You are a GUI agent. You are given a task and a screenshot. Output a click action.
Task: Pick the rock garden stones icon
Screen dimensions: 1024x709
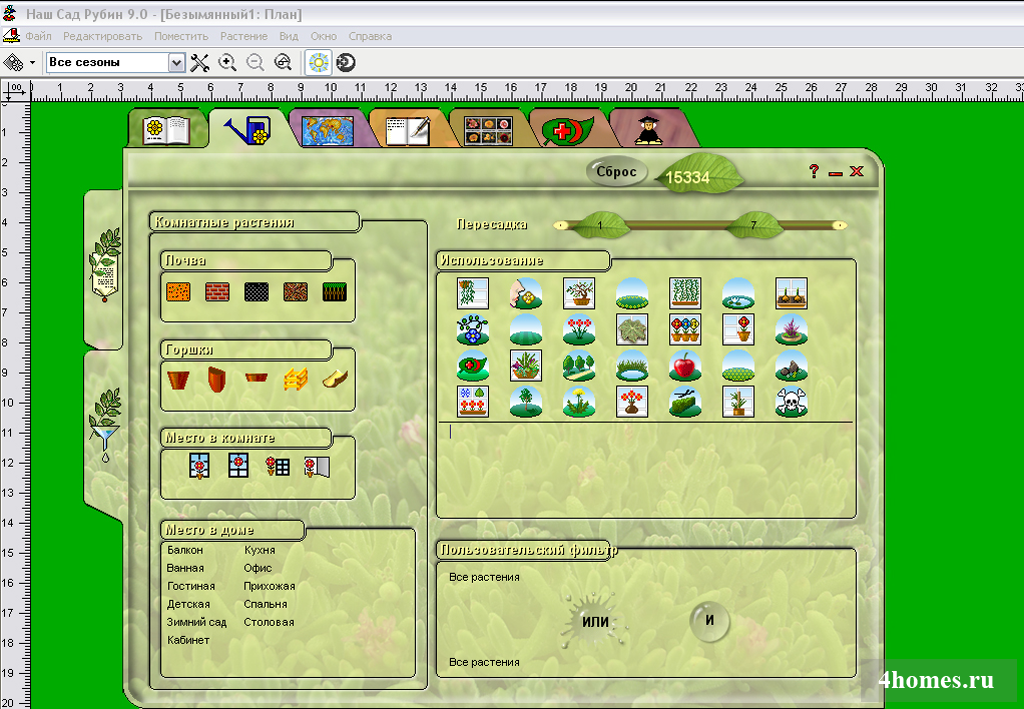[x=792, y=366]
